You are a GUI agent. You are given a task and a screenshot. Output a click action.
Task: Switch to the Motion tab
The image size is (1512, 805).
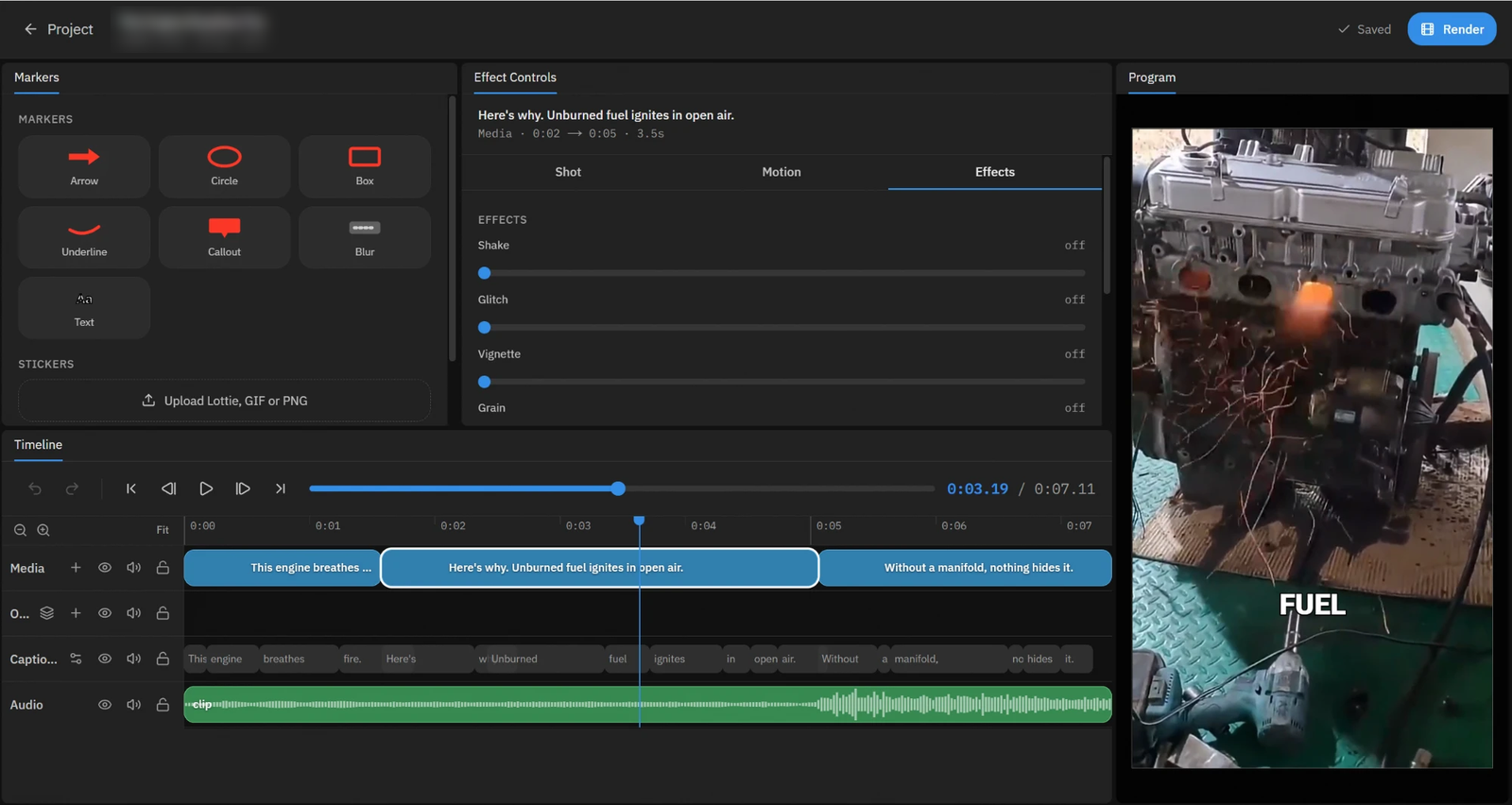(782, 172)
